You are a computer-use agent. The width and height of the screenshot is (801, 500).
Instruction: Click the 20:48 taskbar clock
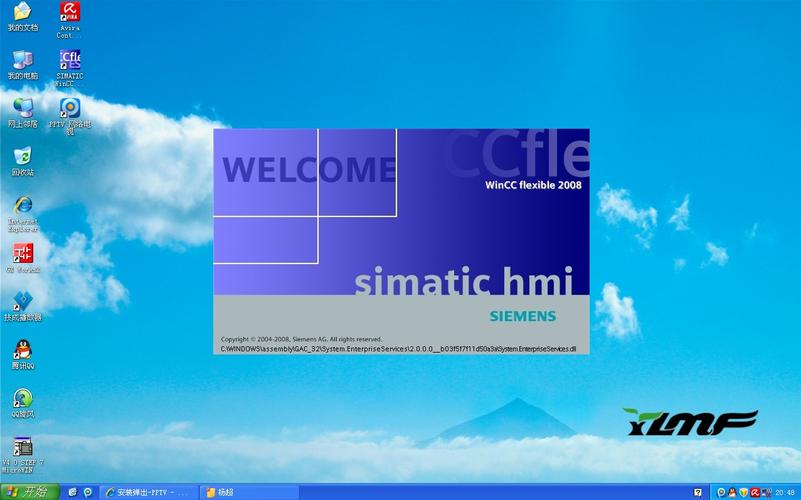pyautogui.click(x=785, y=493)
